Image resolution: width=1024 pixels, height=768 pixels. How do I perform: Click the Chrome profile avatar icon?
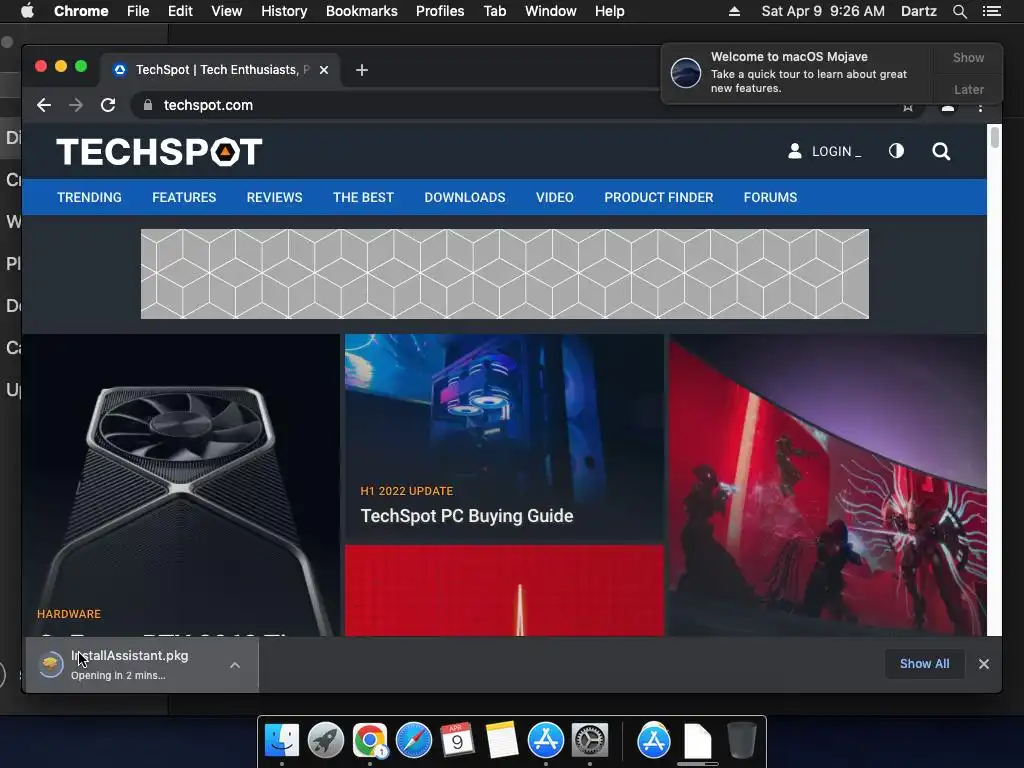(948, 108)
